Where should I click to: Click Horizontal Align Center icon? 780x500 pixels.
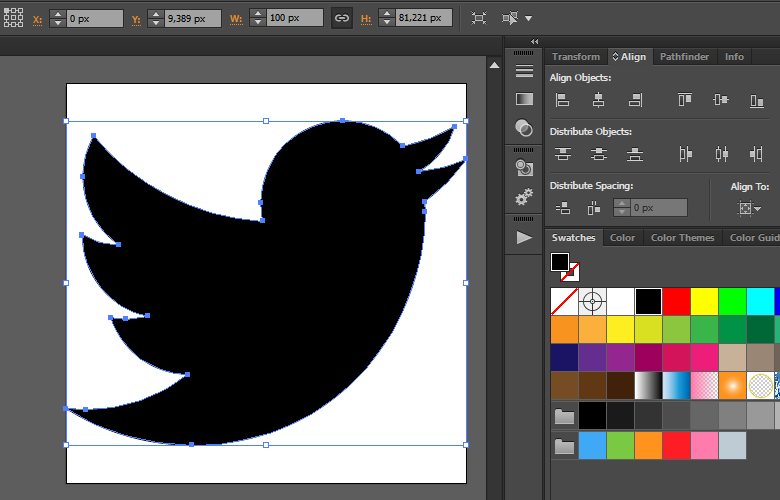coord(598,100)
